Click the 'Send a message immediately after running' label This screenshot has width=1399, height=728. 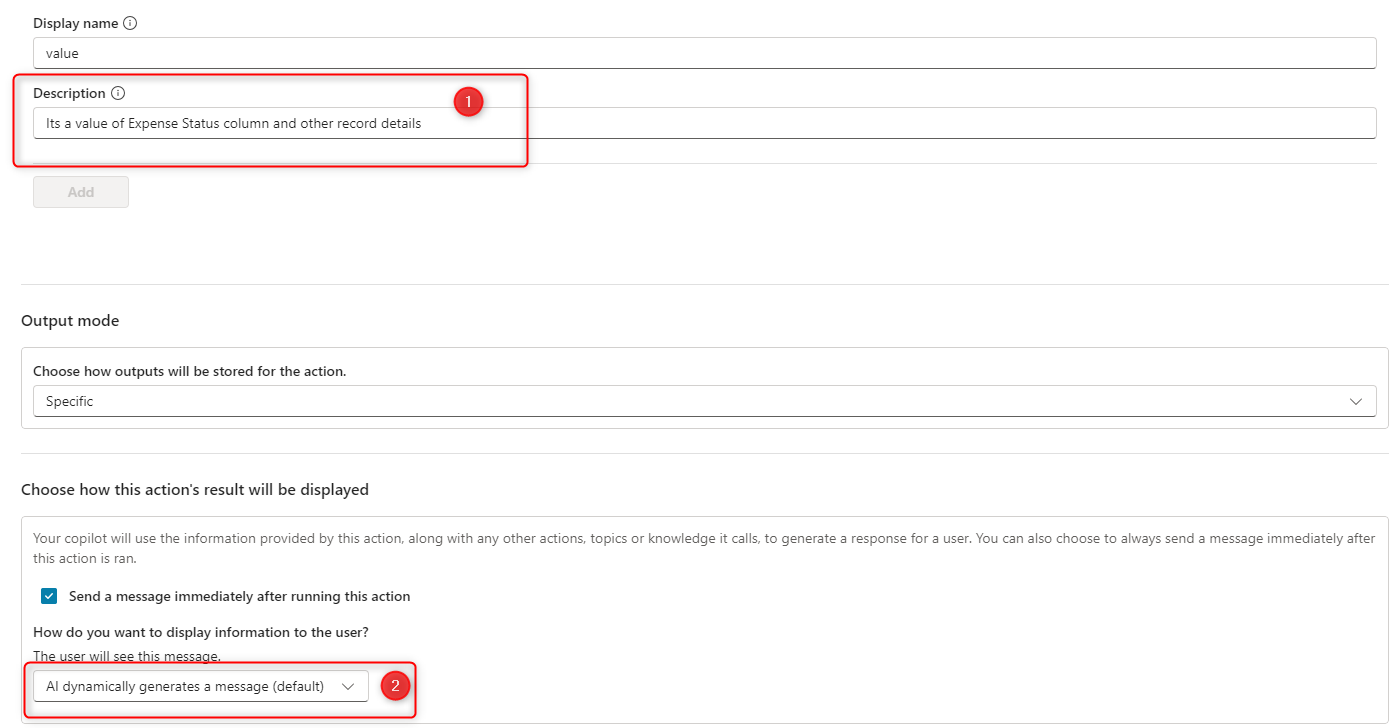coord(239,596)
